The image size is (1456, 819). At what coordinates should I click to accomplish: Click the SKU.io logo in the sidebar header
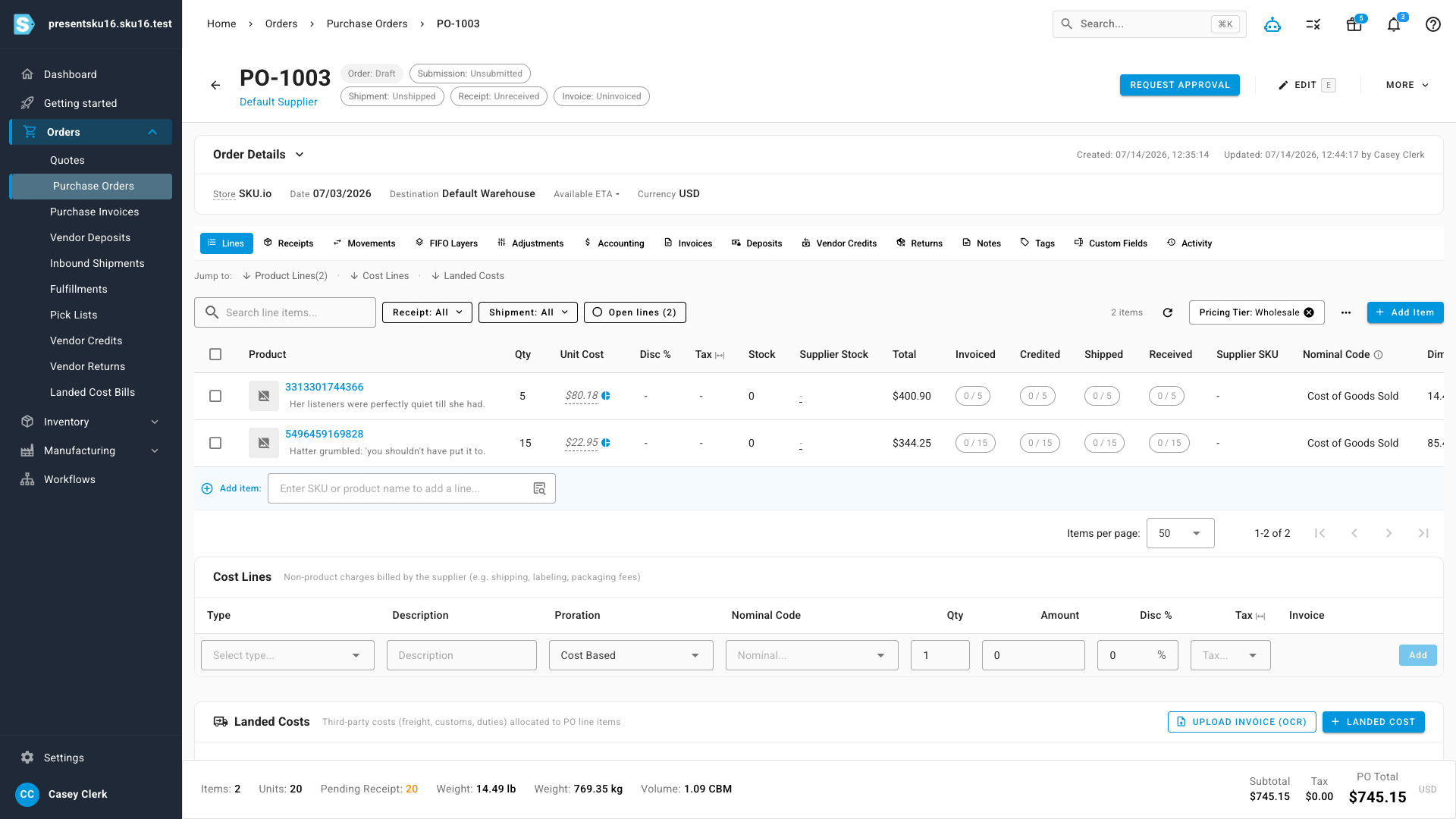click(x=24, y=24)
